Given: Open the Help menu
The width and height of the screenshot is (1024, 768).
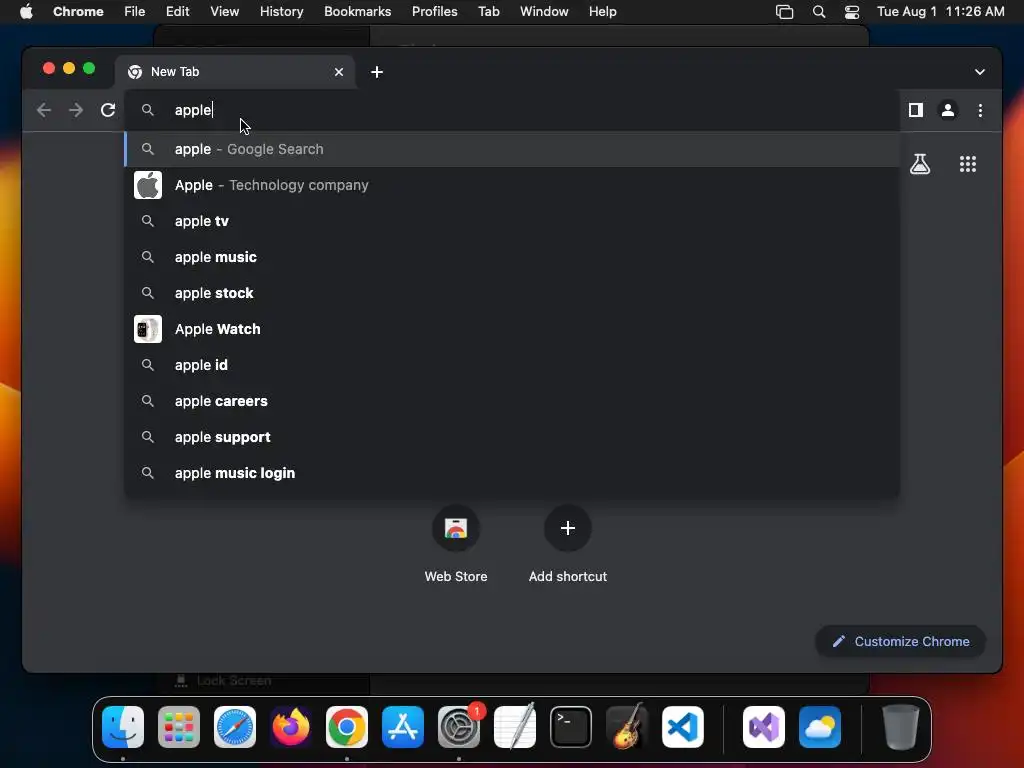Looking at the screenshot, I should click(x=602, y=12).
